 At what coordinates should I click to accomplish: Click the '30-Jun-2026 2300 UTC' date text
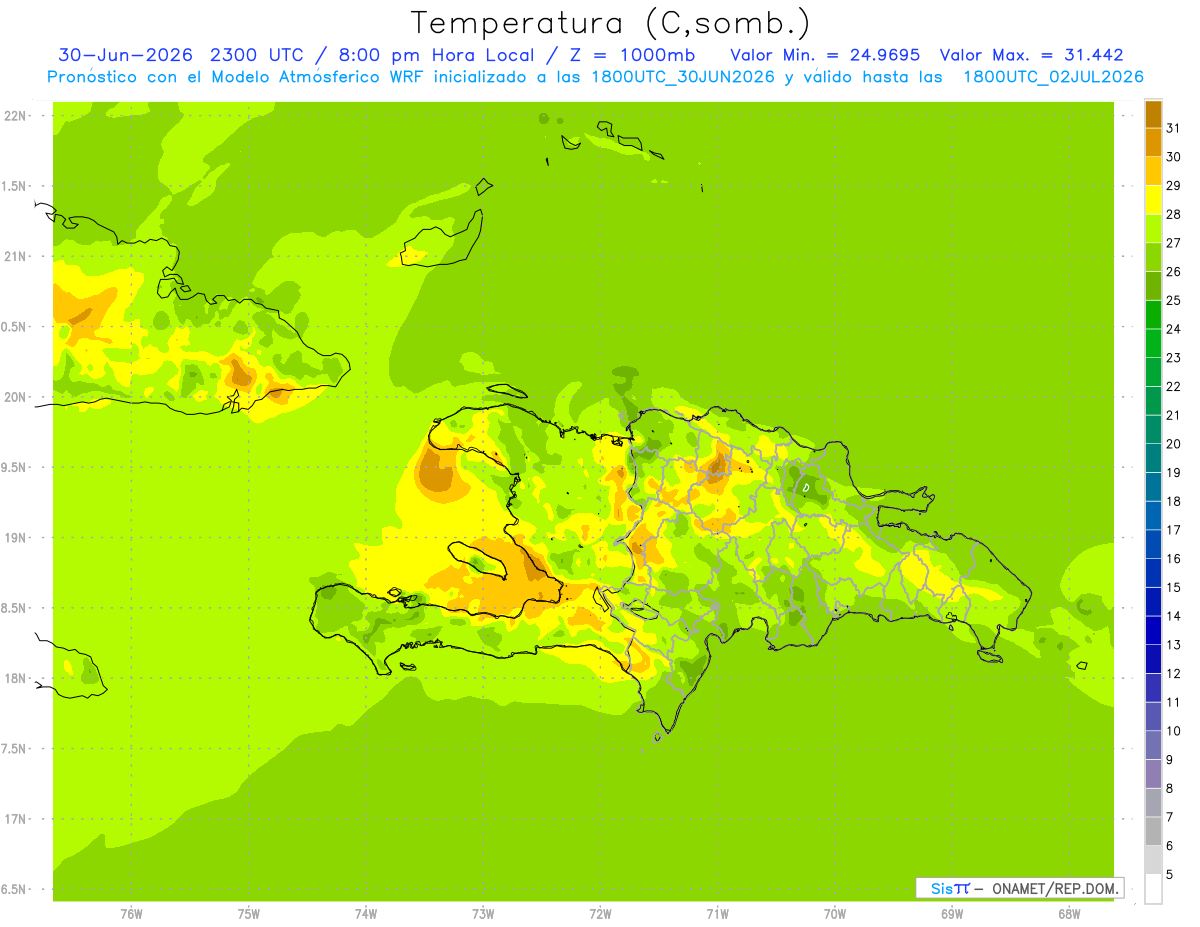point(176,55)
